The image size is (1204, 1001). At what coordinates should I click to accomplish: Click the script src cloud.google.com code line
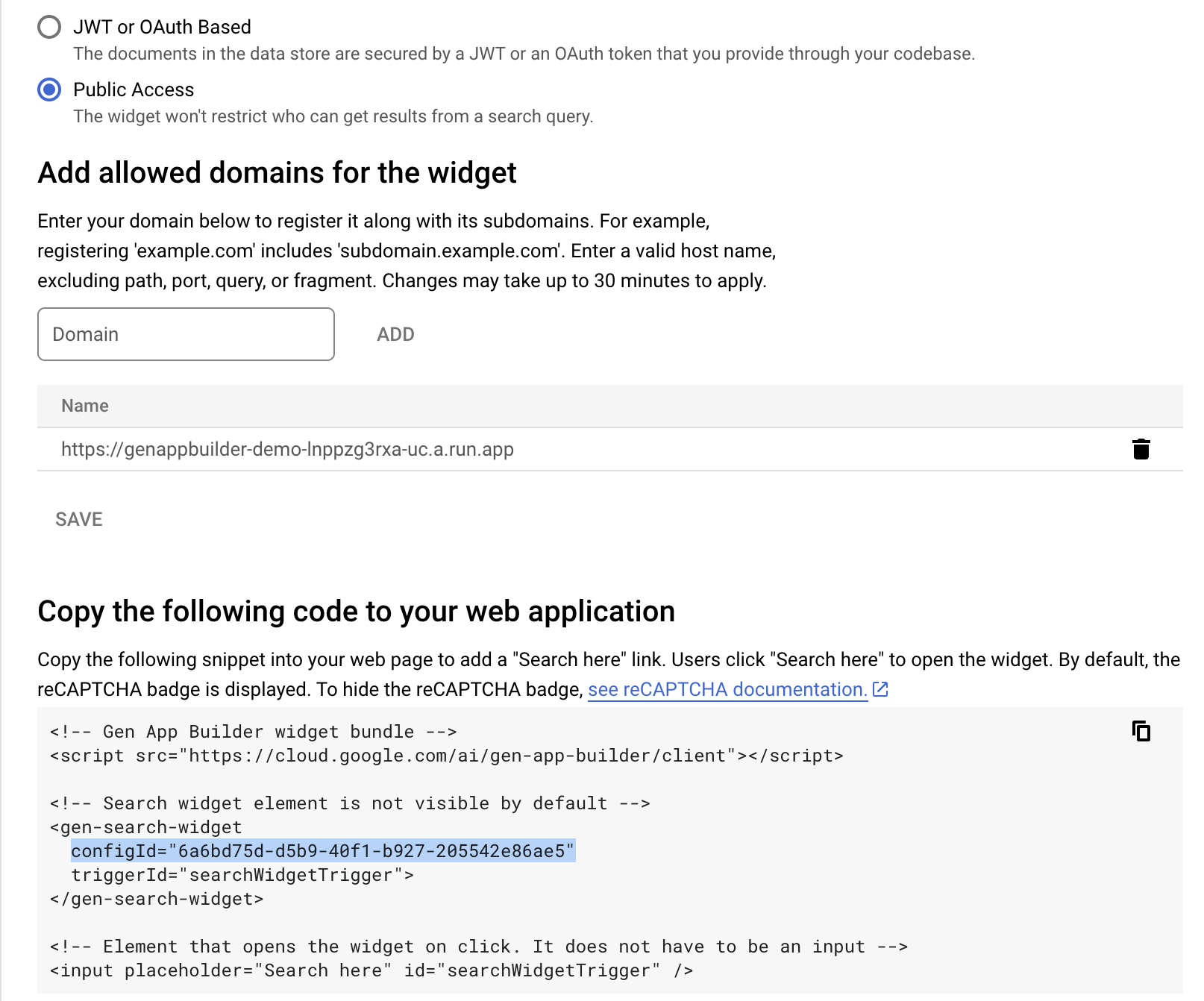tap(446, 756)
